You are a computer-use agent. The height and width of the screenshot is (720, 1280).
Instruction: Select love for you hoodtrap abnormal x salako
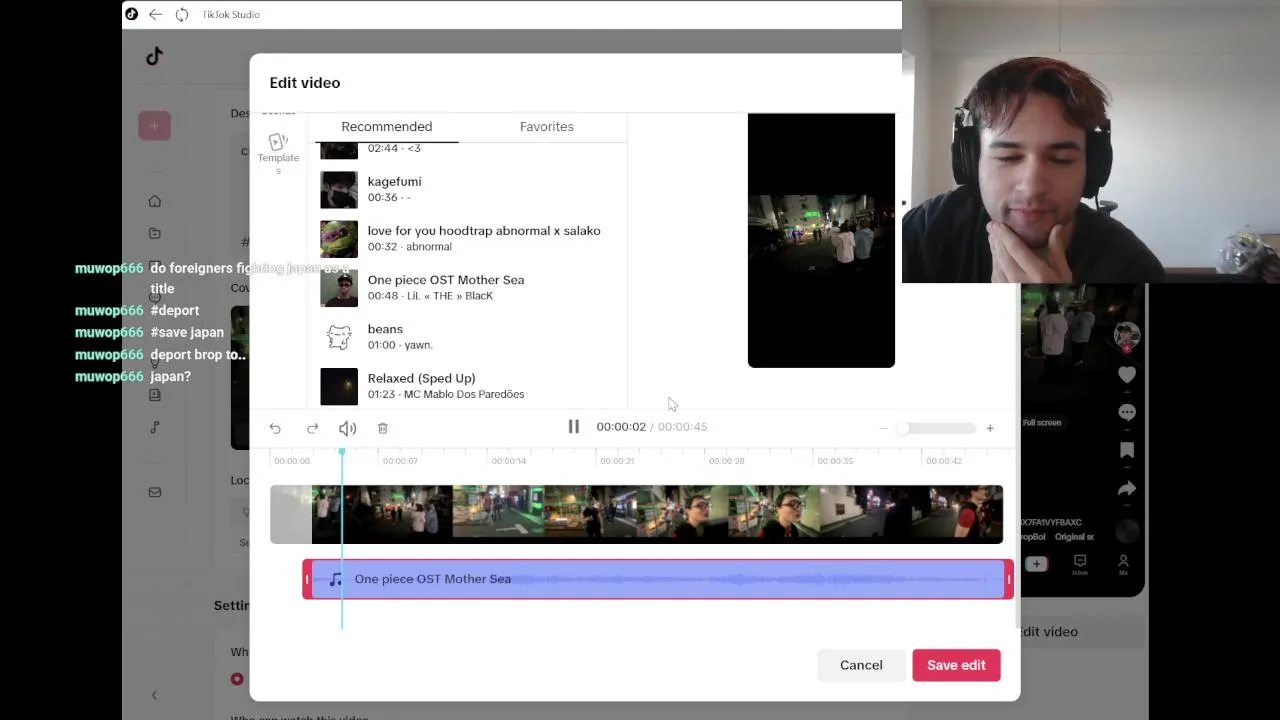468,238
